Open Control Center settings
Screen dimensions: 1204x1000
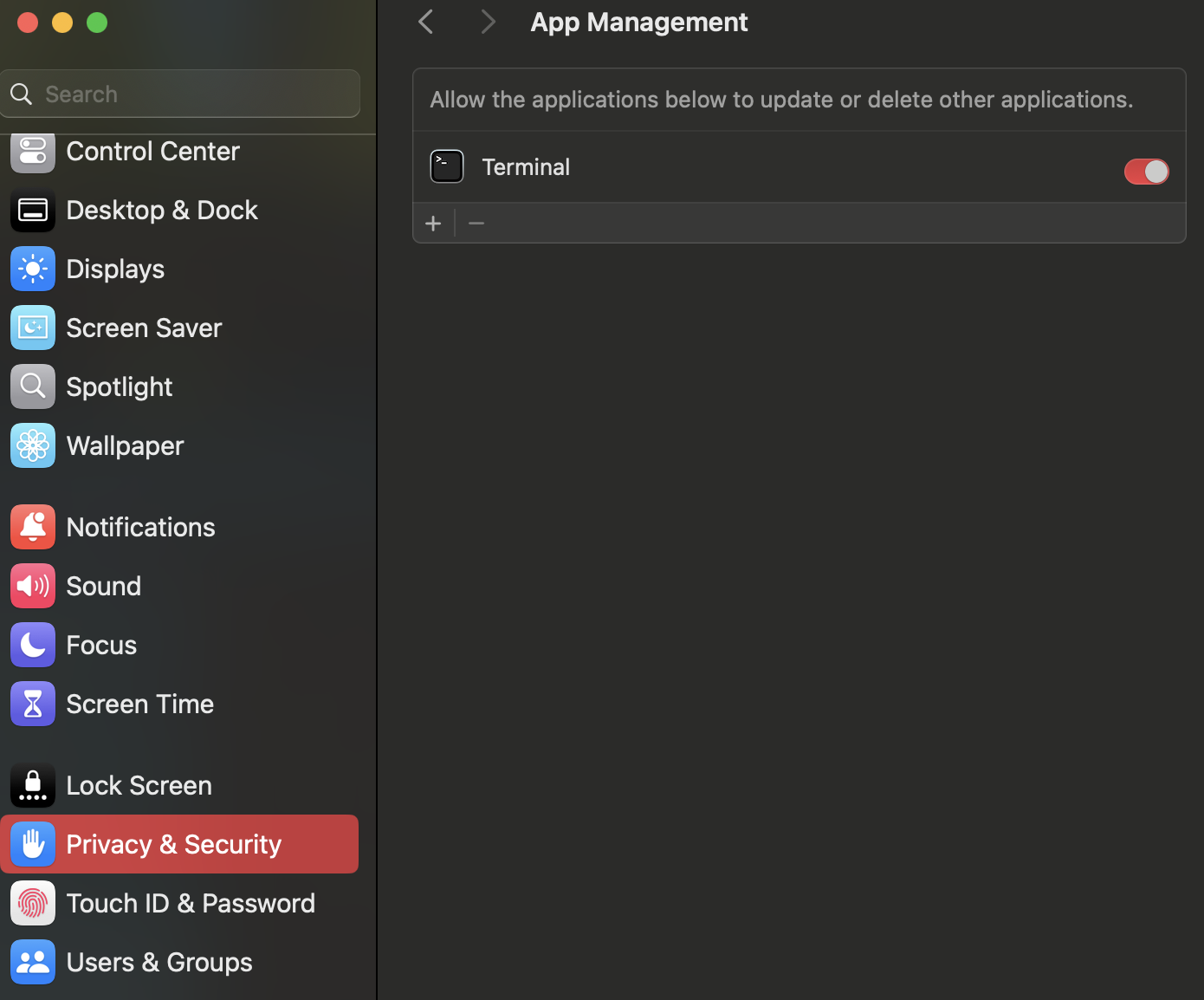(x=179, y=152)
